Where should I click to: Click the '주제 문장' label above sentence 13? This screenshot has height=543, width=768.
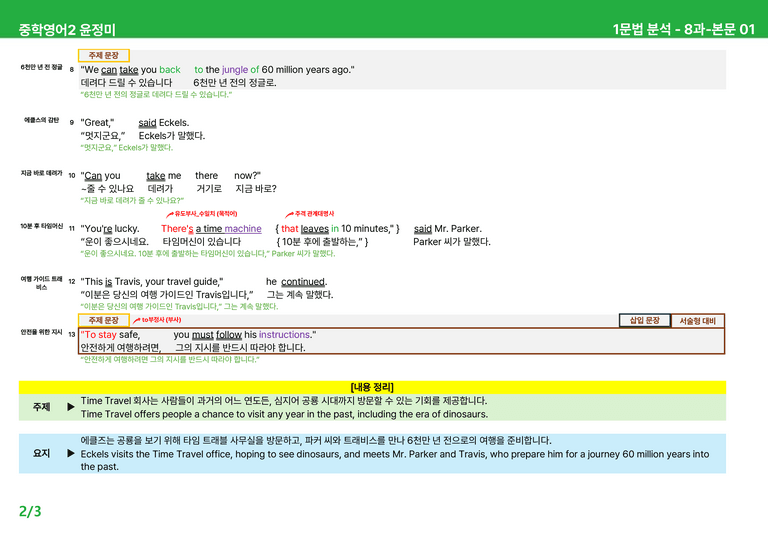[103, 320]
